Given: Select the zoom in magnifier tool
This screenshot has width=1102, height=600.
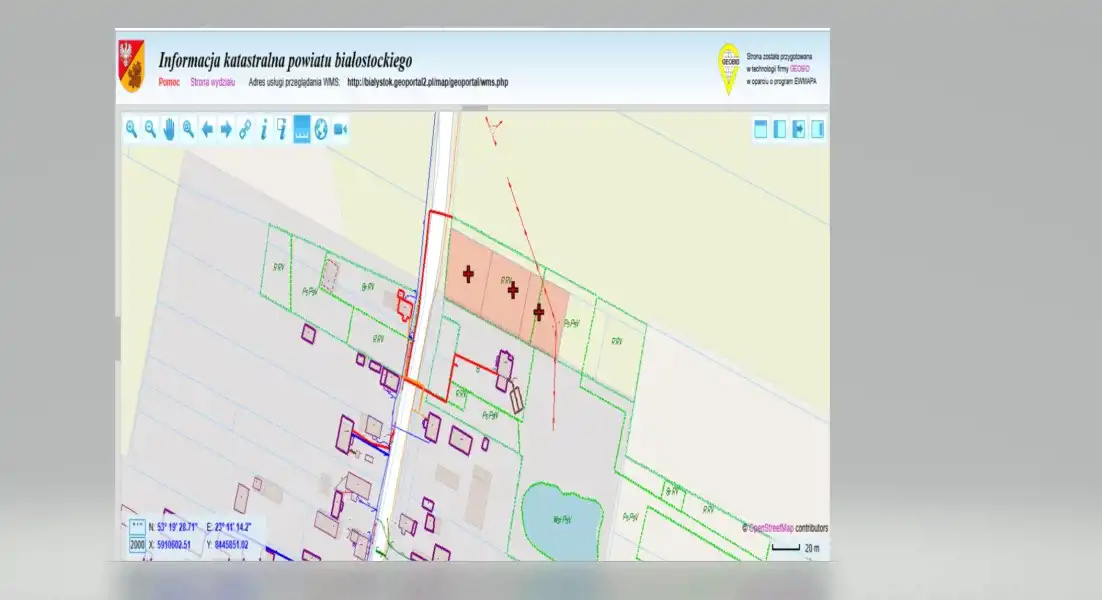Looking at the screenshot, I should [x=131, y=129].
